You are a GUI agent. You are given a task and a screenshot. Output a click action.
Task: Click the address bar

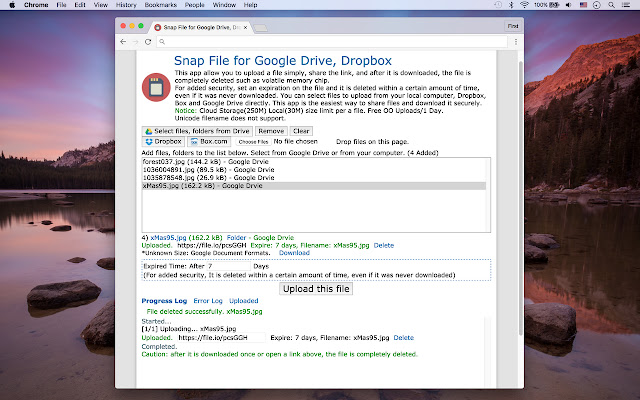tap(332, 42)
